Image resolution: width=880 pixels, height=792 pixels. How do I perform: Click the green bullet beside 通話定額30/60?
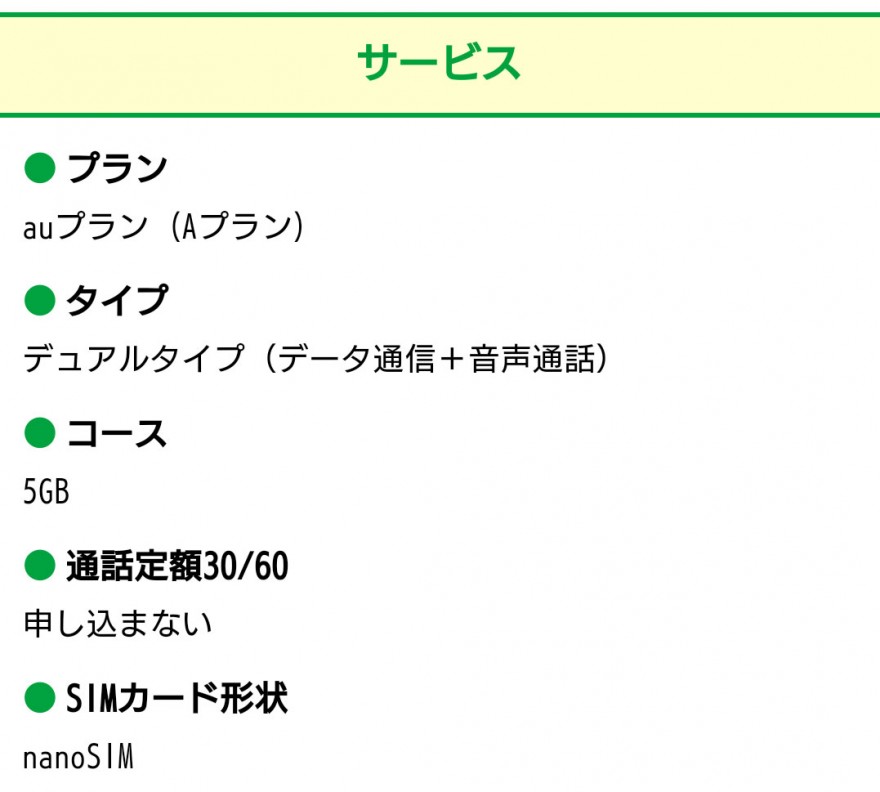point(40,565)
